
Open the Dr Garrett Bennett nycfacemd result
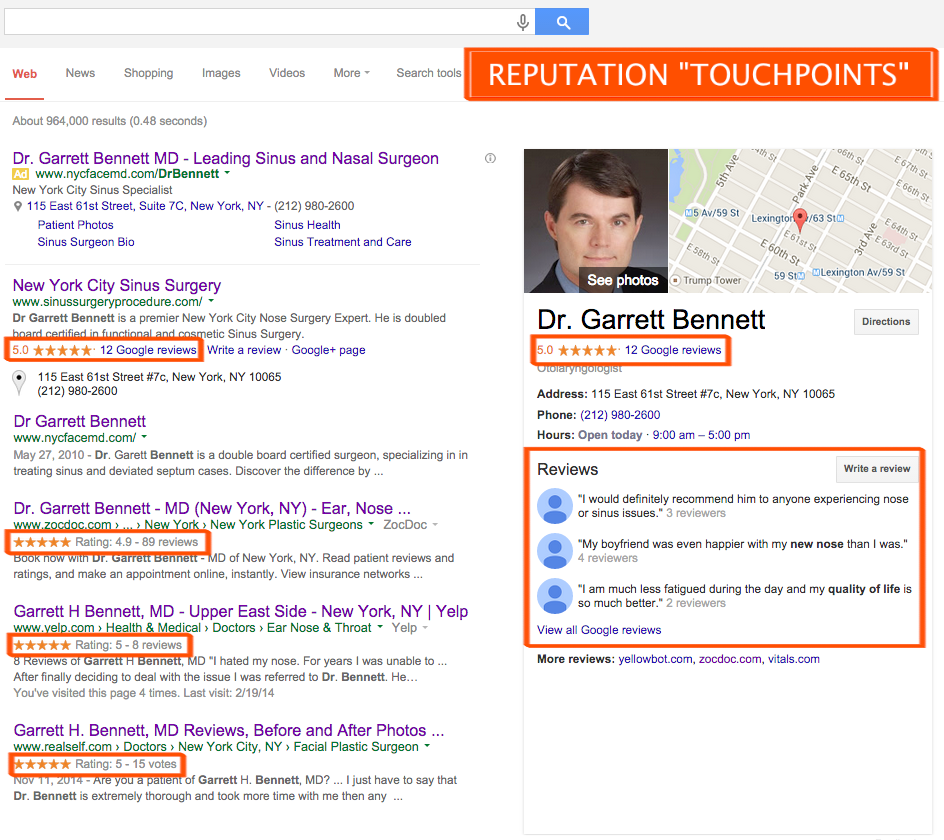79,422
